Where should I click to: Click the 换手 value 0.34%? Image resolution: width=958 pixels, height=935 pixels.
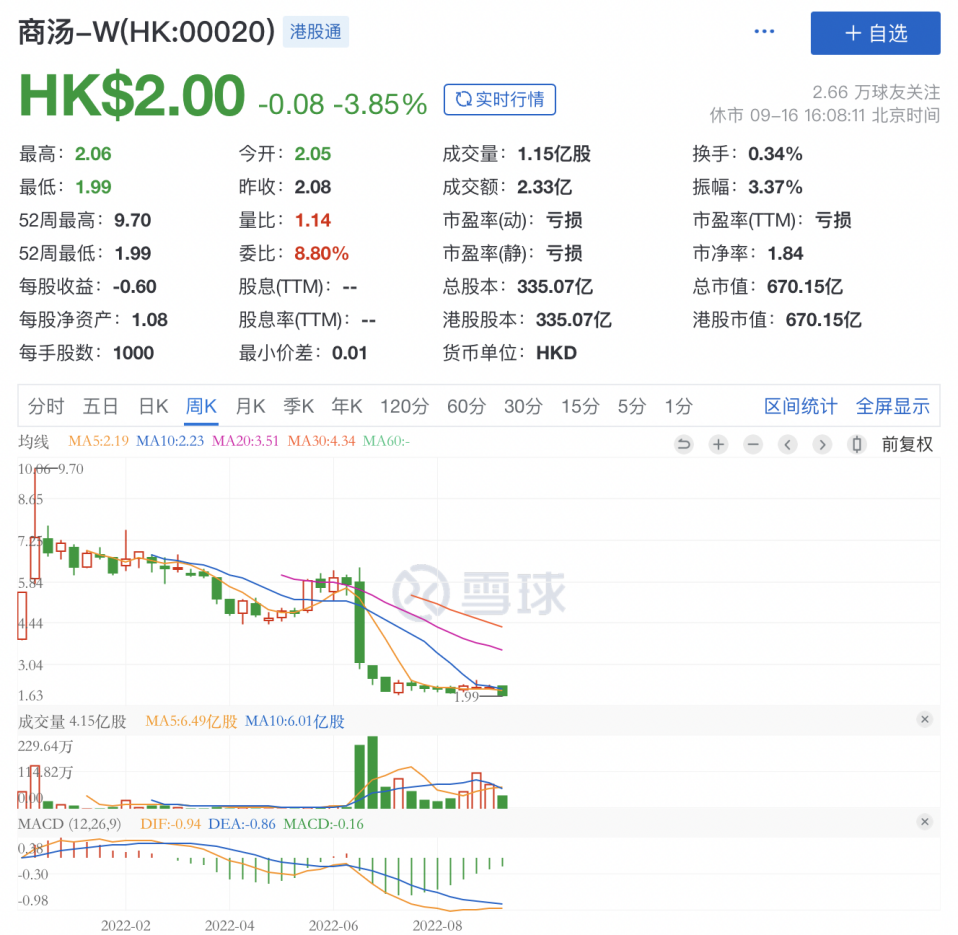[x=775, y=154]
